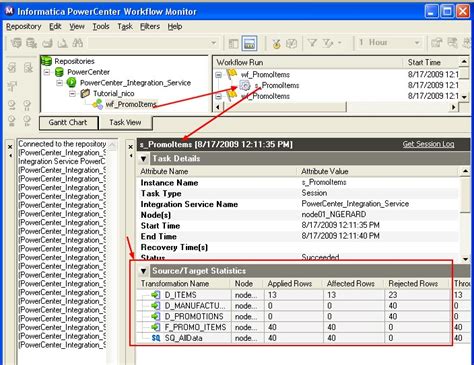Click the node01_NGERARD attribute value
The height and width of the screenshot is (365, 474).
(334, 214)
